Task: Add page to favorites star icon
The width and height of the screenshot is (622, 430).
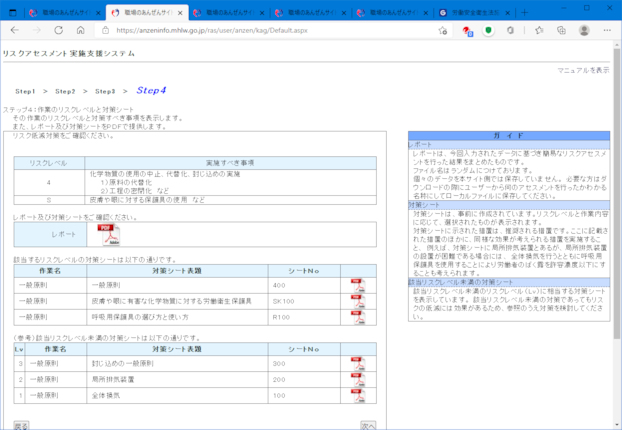Action: [443, 31]
